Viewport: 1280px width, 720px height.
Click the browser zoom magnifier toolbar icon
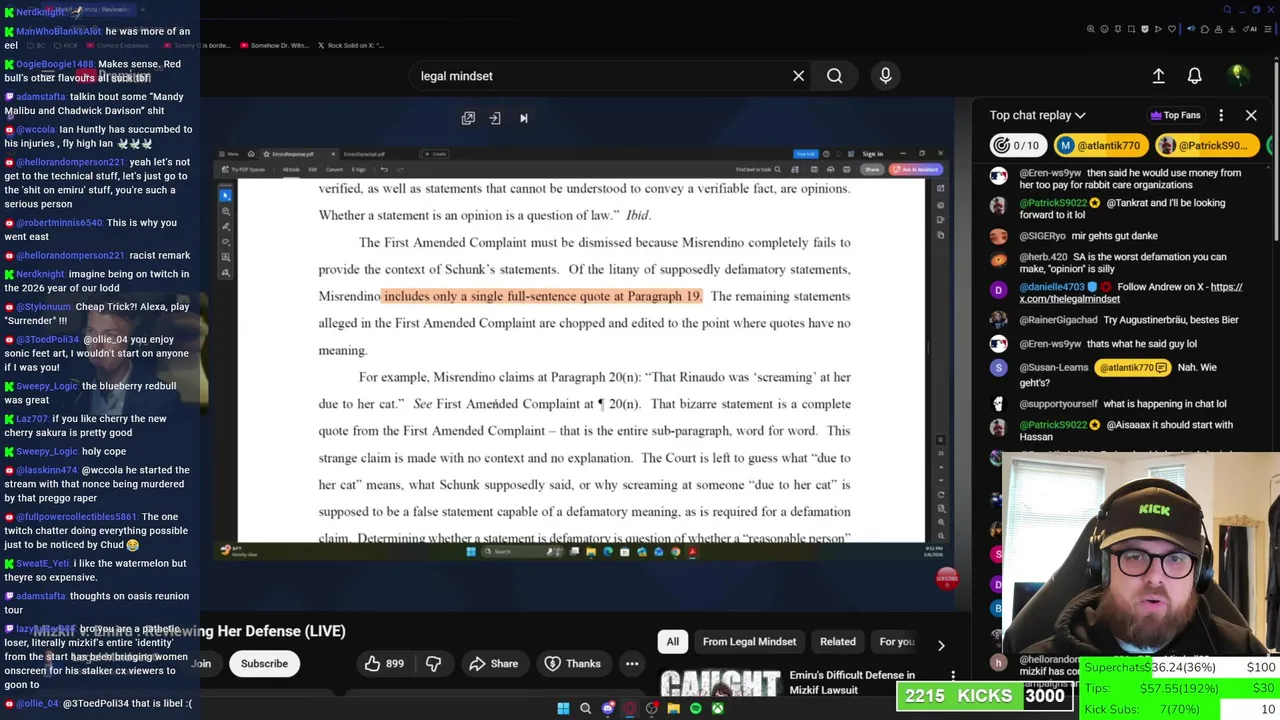point(1091,29)
